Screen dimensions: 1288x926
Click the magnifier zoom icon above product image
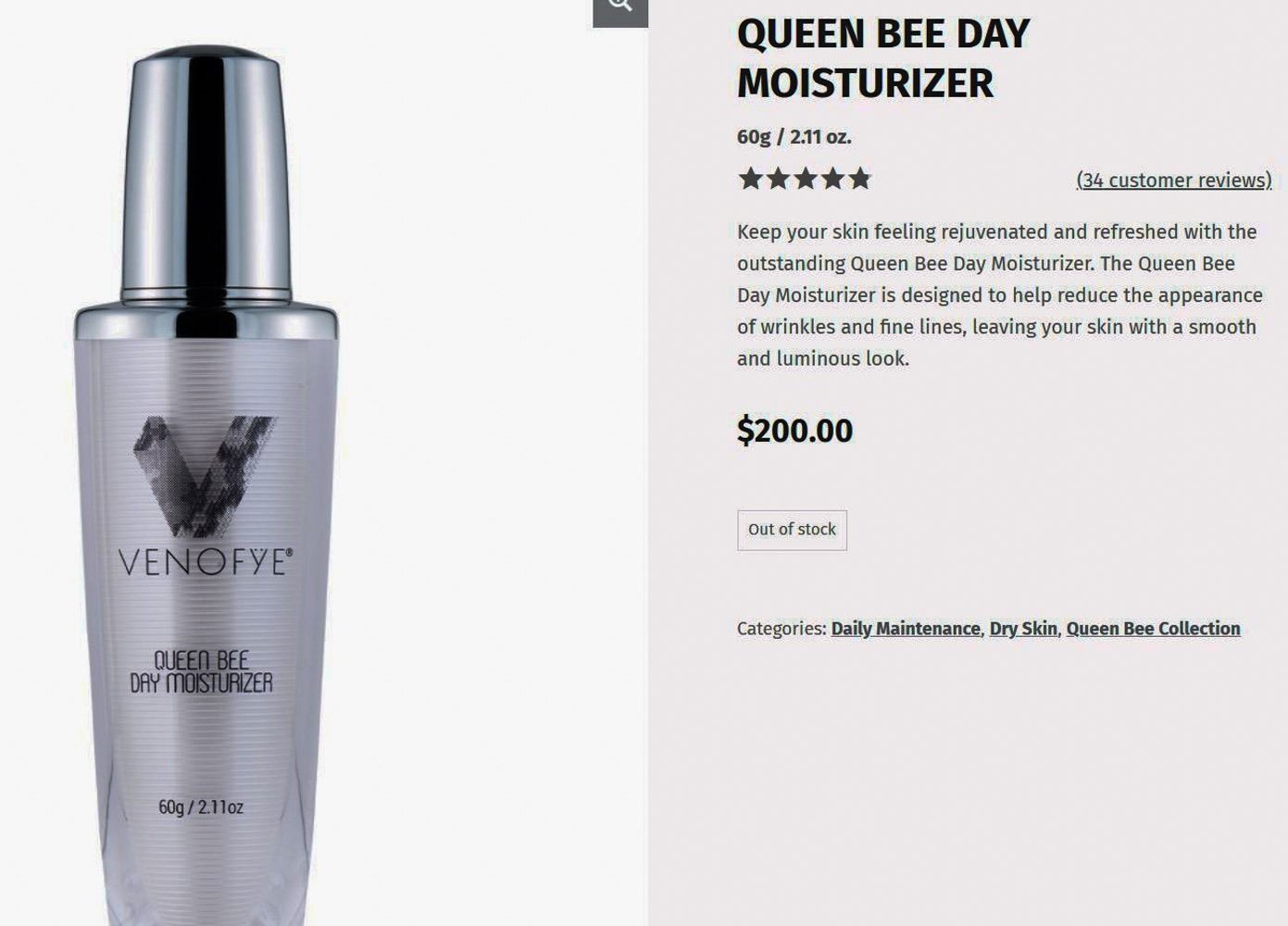(x=620, y=9)
